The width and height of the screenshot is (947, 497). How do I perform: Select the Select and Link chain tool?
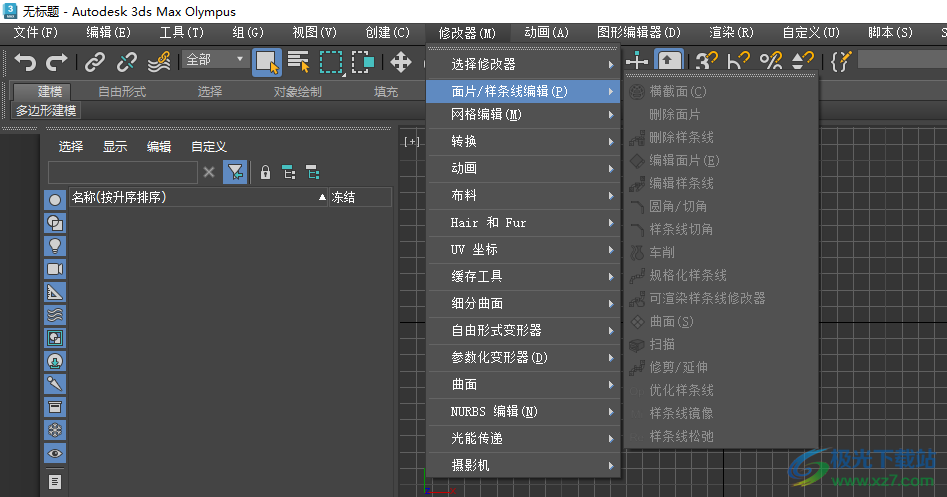click(95, 62)
